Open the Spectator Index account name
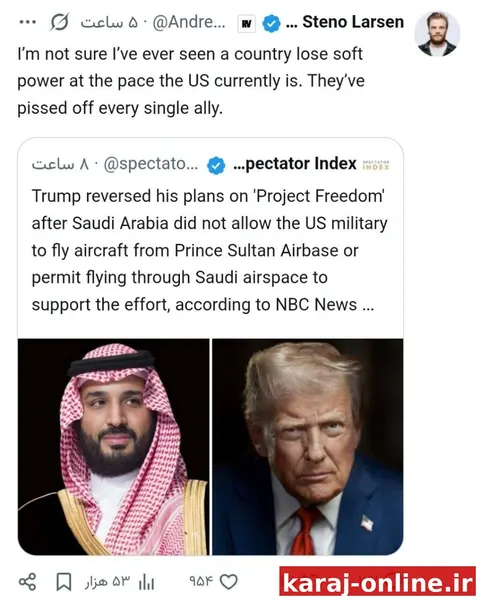The image size is (480, 600). click(x=295, y=164)
